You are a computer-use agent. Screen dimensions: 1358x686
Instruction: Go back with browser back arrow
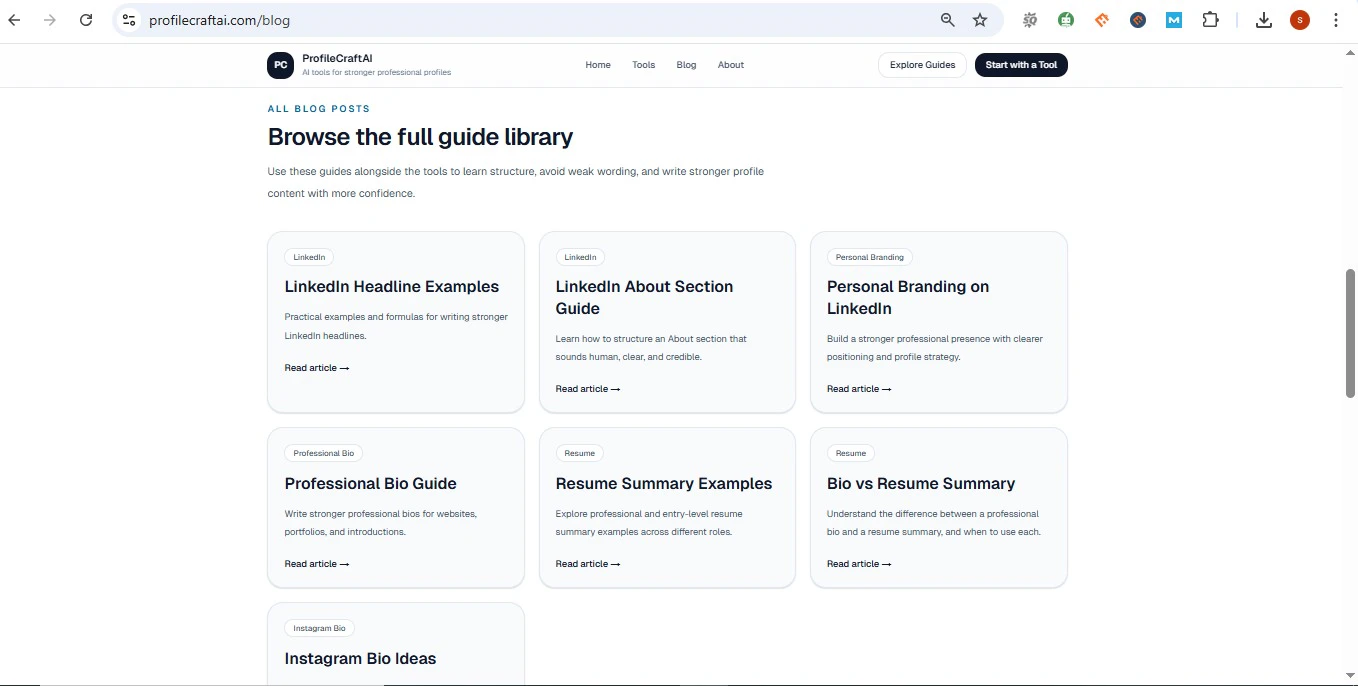pyautogui.click(x=14, y=20)
